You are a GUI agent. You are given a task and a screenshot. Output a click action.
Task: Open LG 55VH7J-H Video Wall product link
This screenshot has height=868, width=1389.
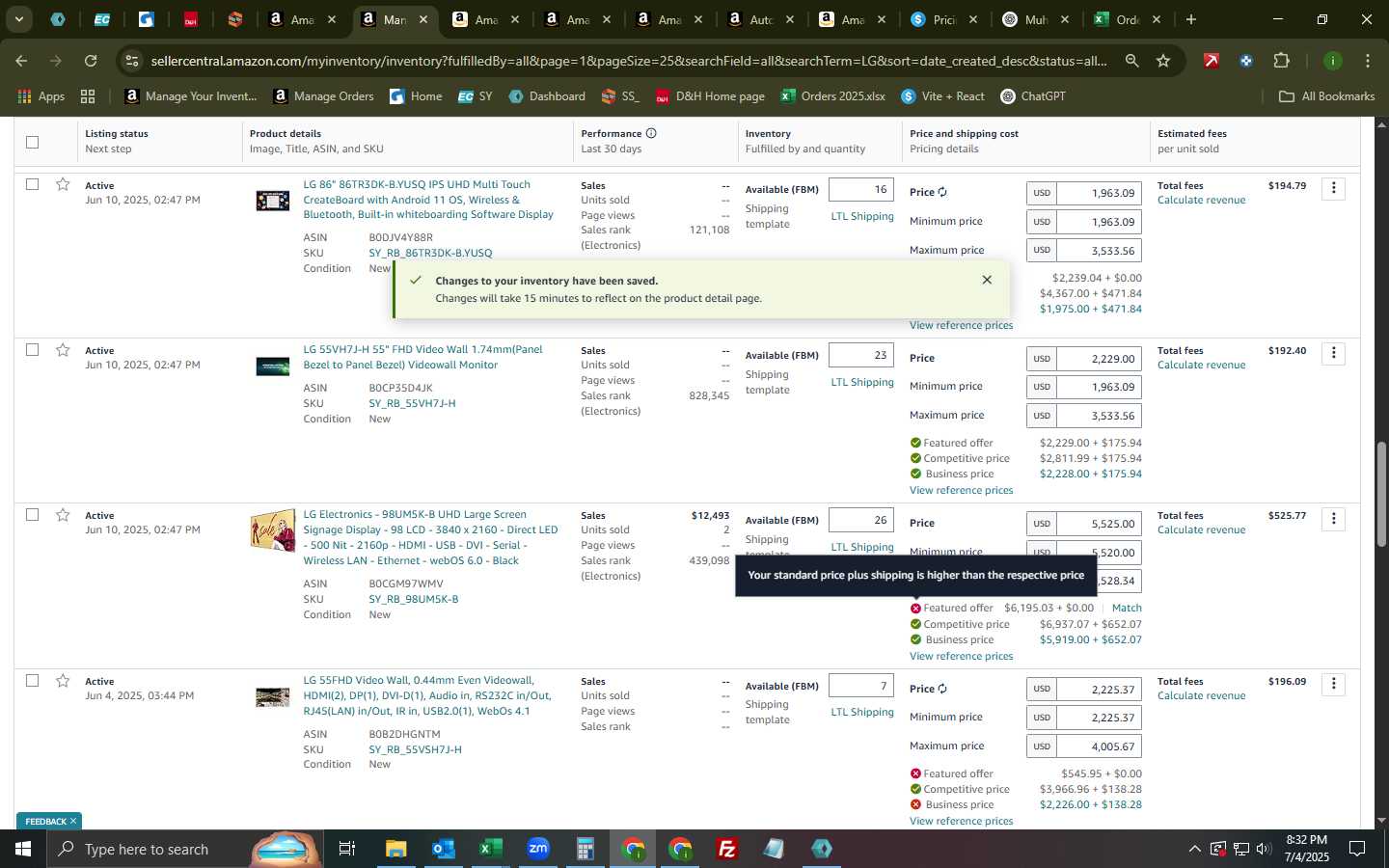(422, 357)
